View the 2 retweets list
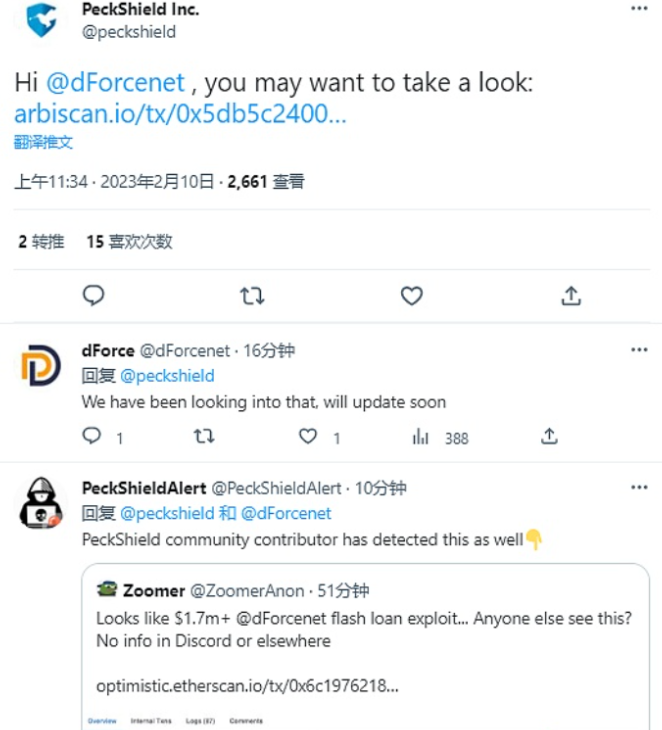 point(41,241)
